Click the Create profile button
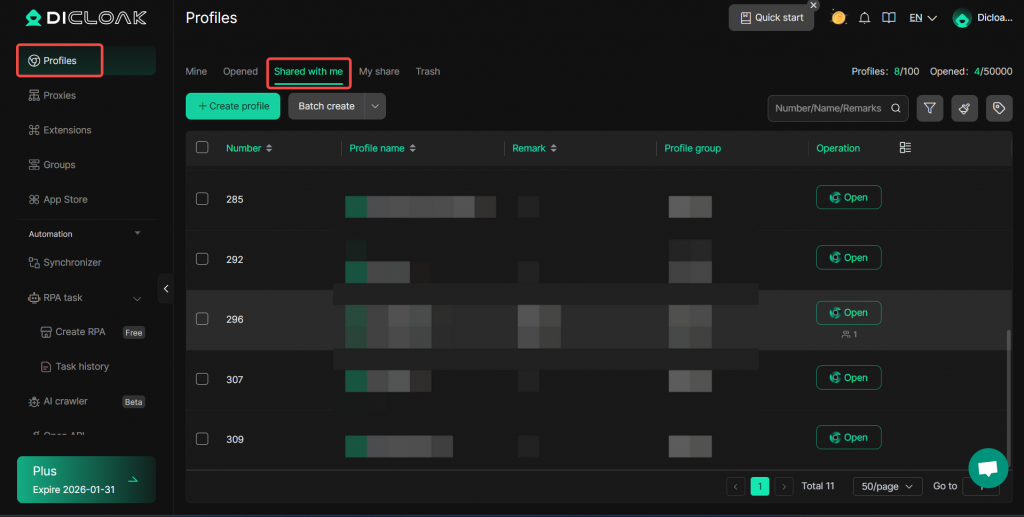 [233, 106]
